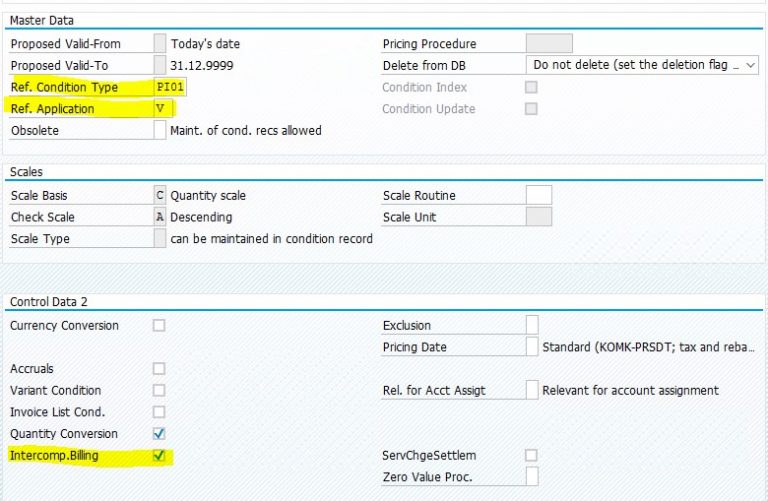This screenshot has height=501, width=768.
Task: Click the Proposed Valid-From field
Action: pos(160,44)
